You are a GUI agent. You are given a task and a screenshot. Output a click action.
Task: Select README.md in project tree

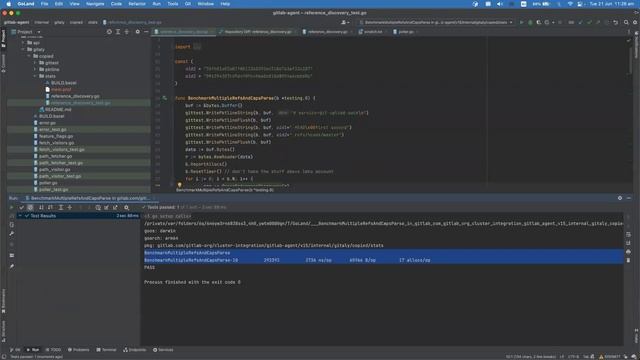[58, 109]
